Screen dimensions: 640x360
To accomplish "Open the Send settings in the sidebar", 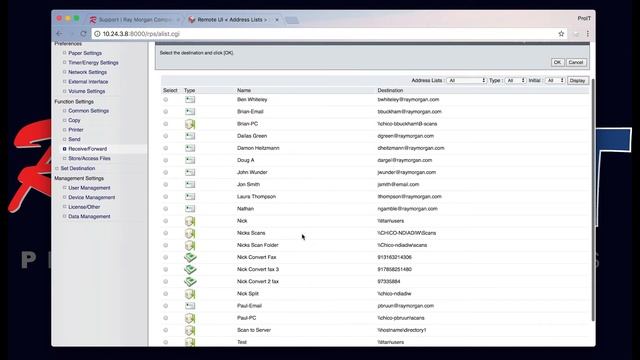I will point(74,139).
